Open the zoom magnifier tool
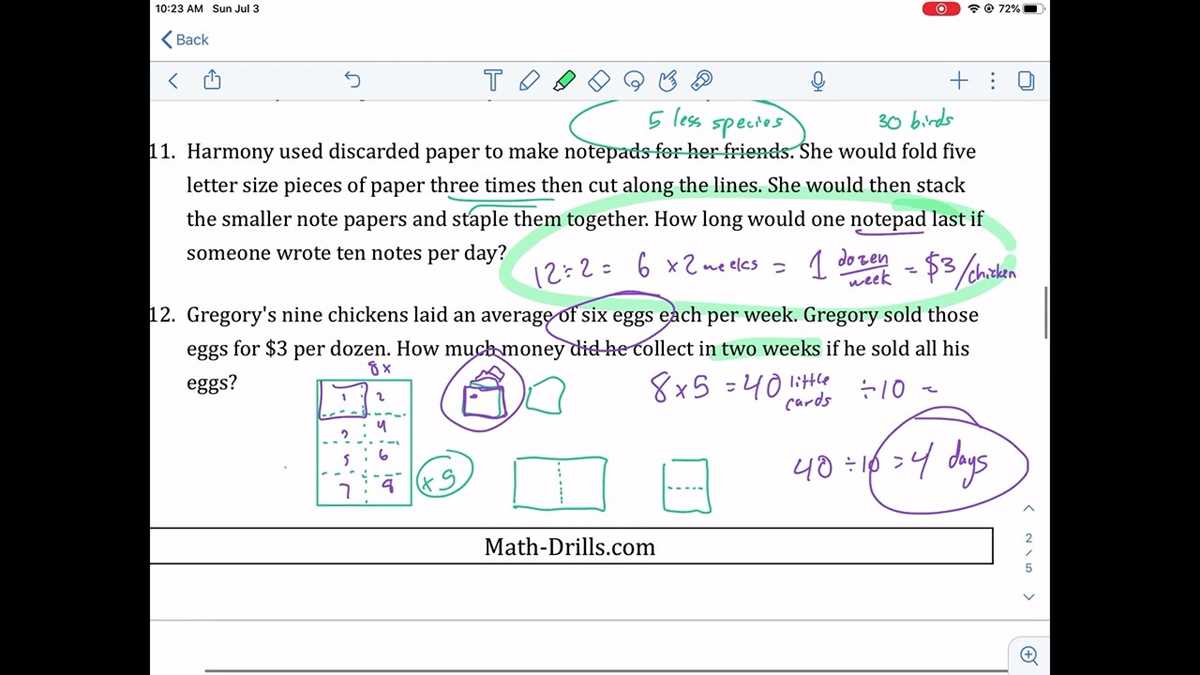This screenshot has height=675, width=1200. click(1029, 655)
